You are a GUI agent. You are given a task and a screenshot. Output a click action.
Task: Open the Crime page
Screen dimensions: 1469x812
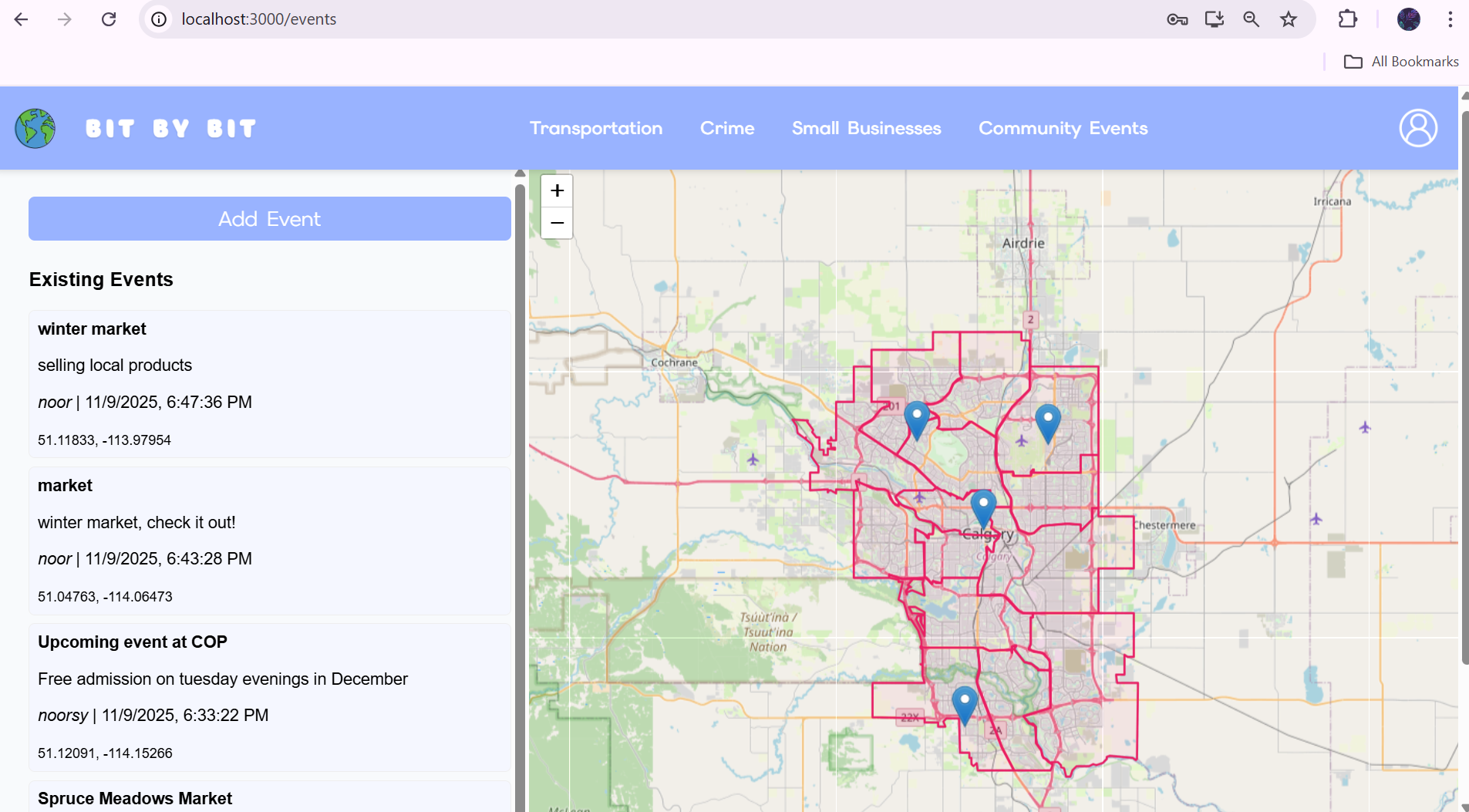pos(727,128)
